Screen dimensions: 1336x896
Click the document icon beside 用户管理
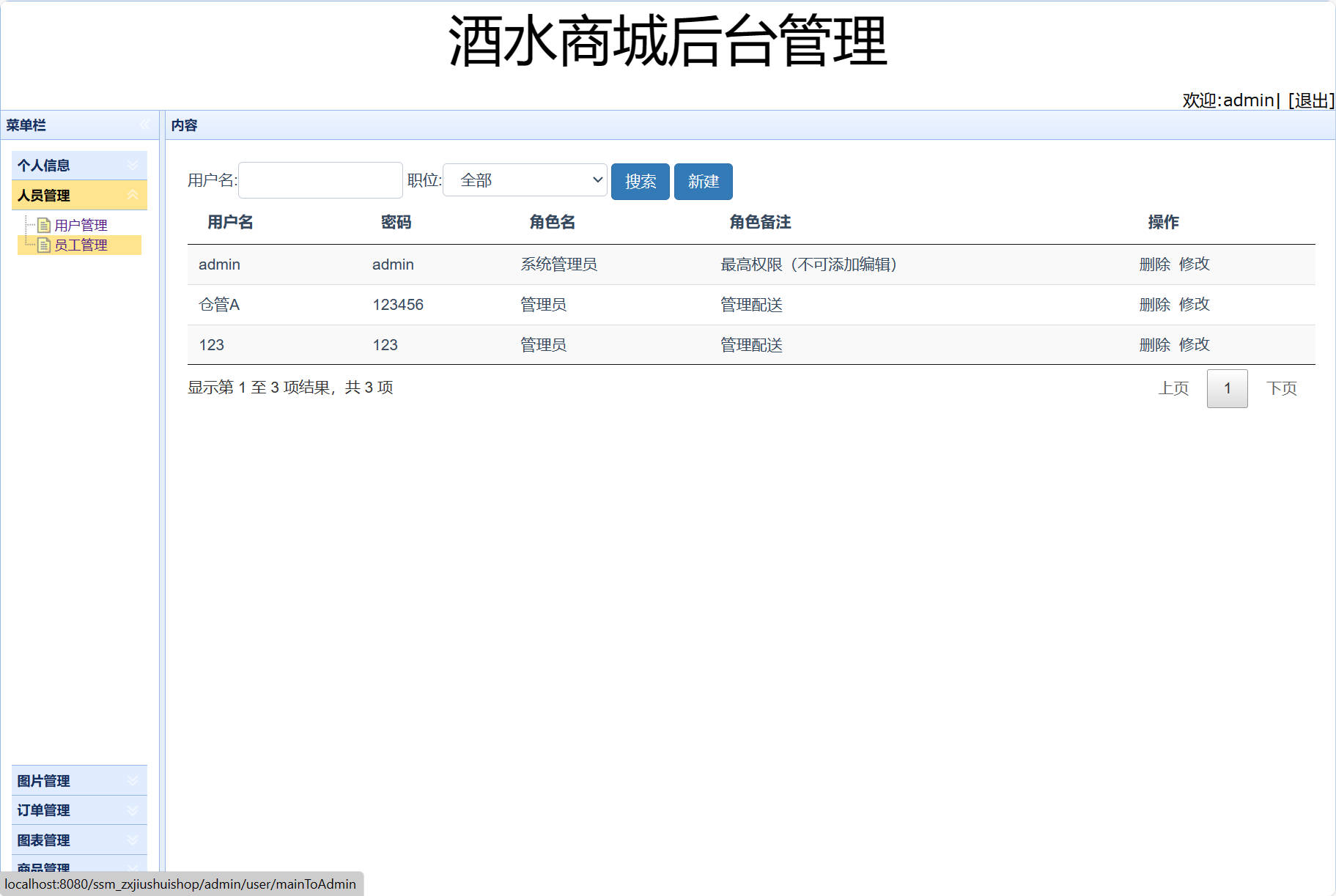coord(43,224)
